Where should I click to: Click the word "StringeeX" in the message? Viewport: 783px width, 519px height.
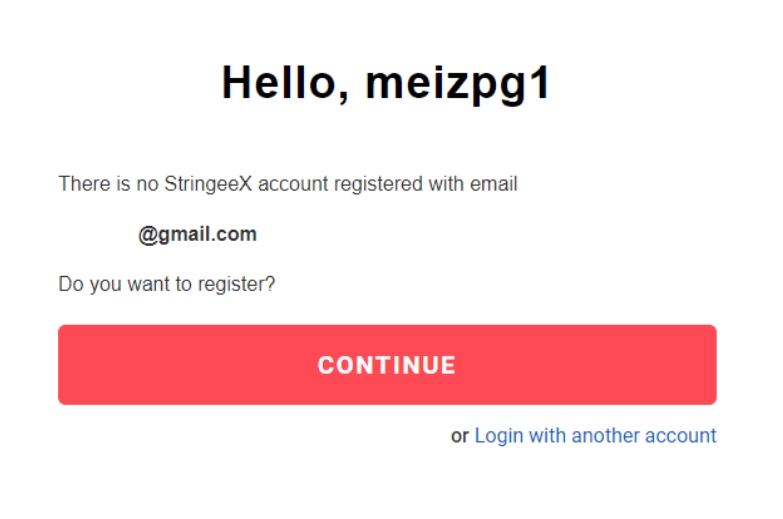pyautogui.click(x=204, y=184)
